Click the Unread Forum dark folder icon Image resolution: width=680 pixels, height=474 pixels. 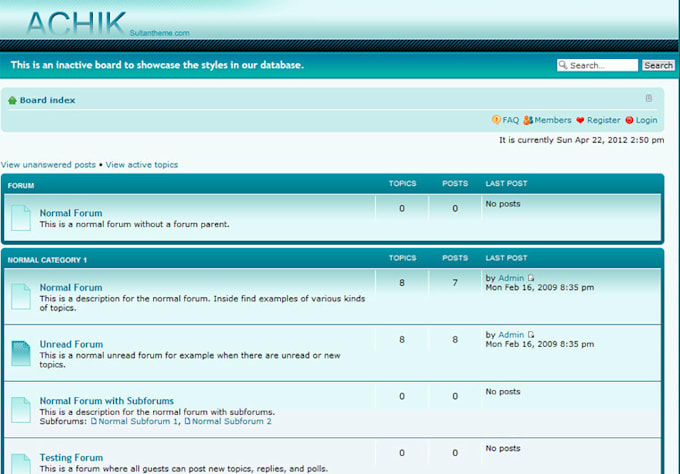21,353
